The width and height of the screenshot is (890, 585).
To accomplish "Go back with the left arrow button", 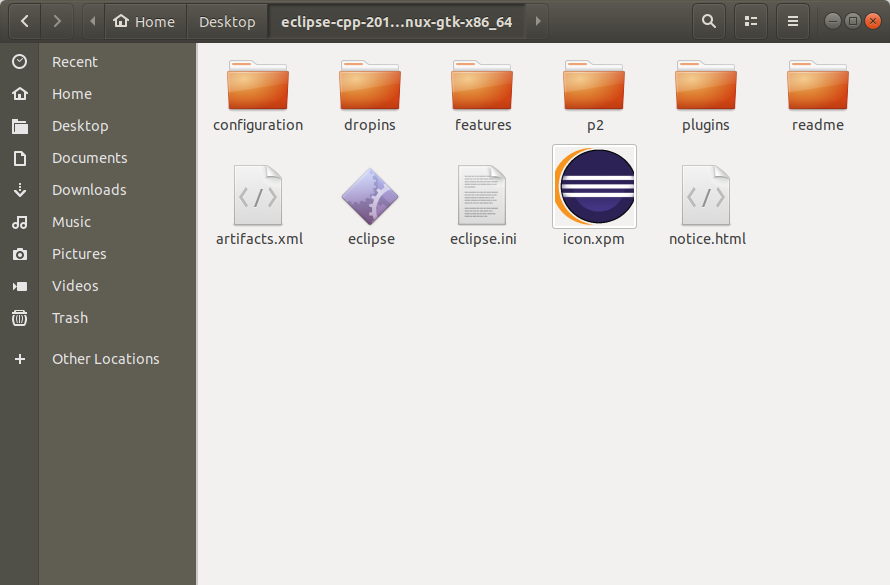I will pyautogui.click(x=24, y=22).
